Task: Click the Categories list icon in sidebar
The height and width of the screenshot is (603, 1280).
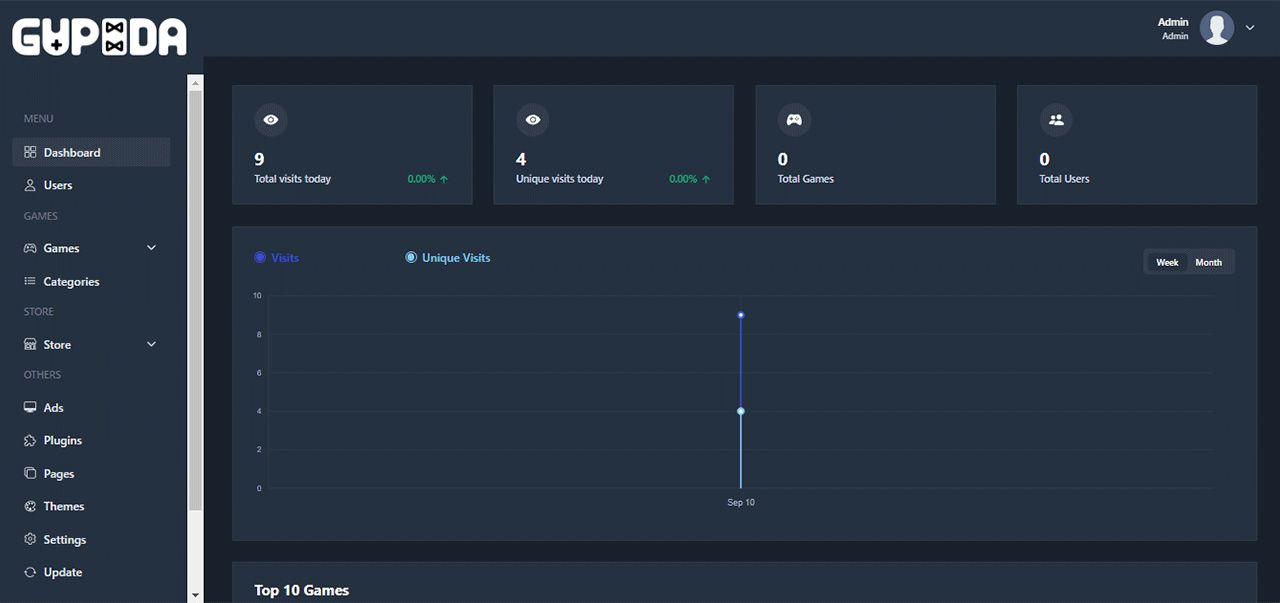Action: coord(30,281)
